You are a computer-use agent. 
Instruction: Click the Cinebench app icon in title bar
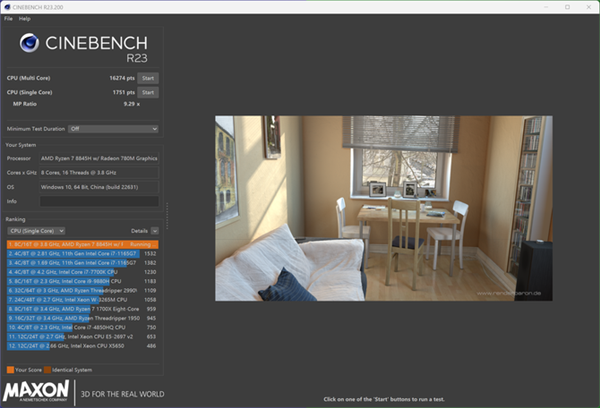[x=8, y=6]
